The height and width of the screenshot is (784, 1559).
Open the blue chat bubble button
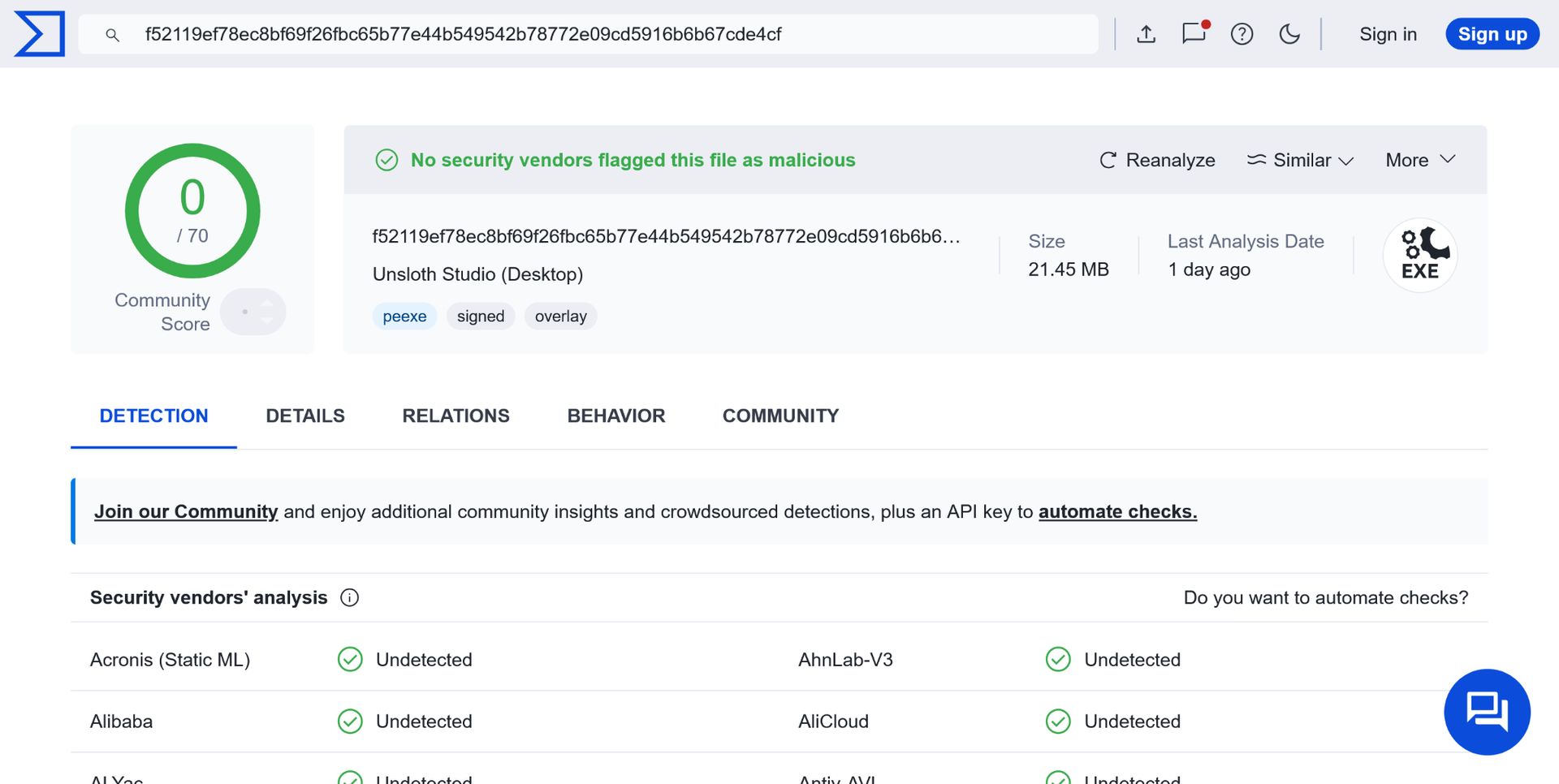click(x=1487, y=712)
